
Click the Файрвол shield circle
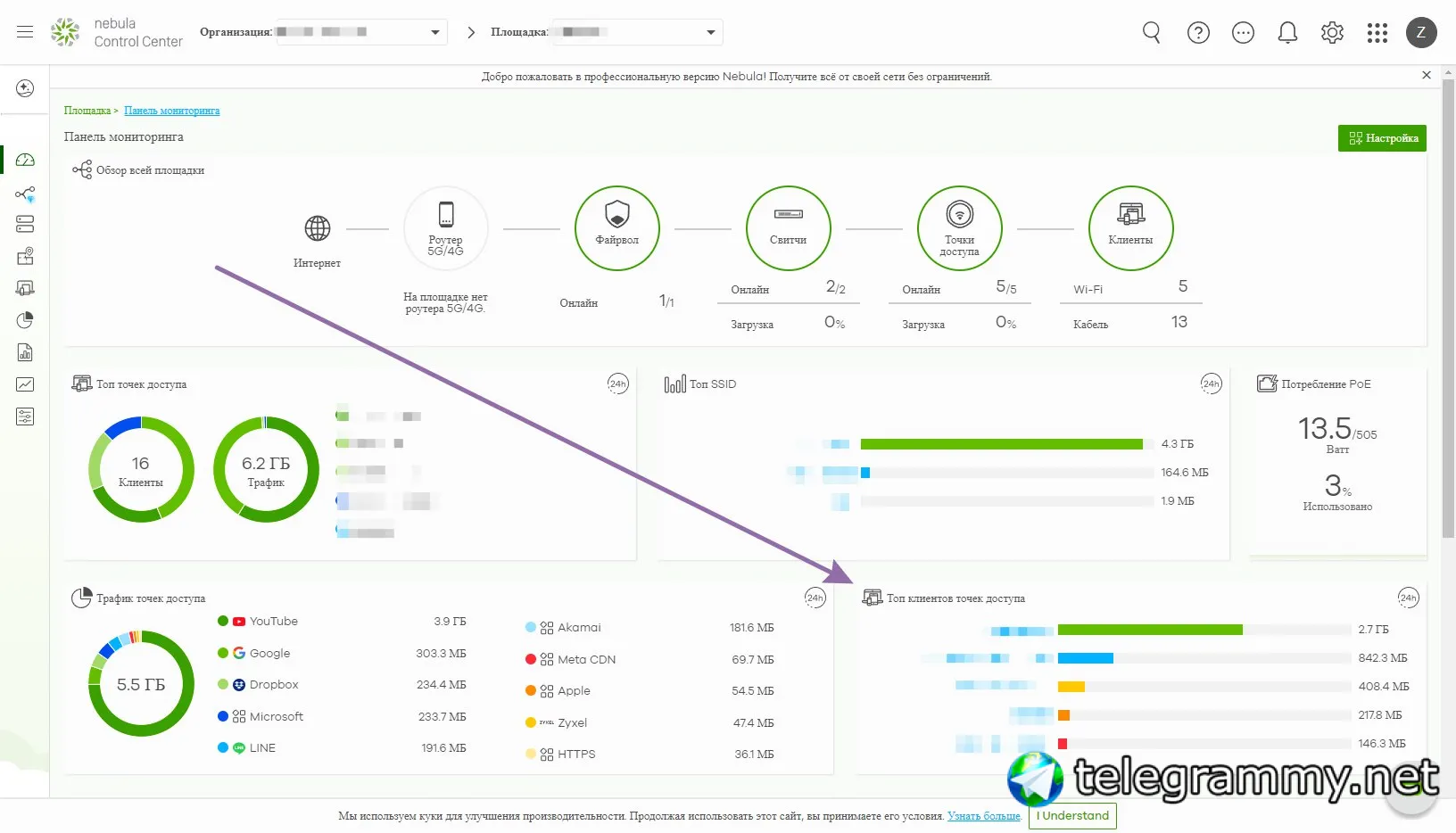tap(617, 228)
